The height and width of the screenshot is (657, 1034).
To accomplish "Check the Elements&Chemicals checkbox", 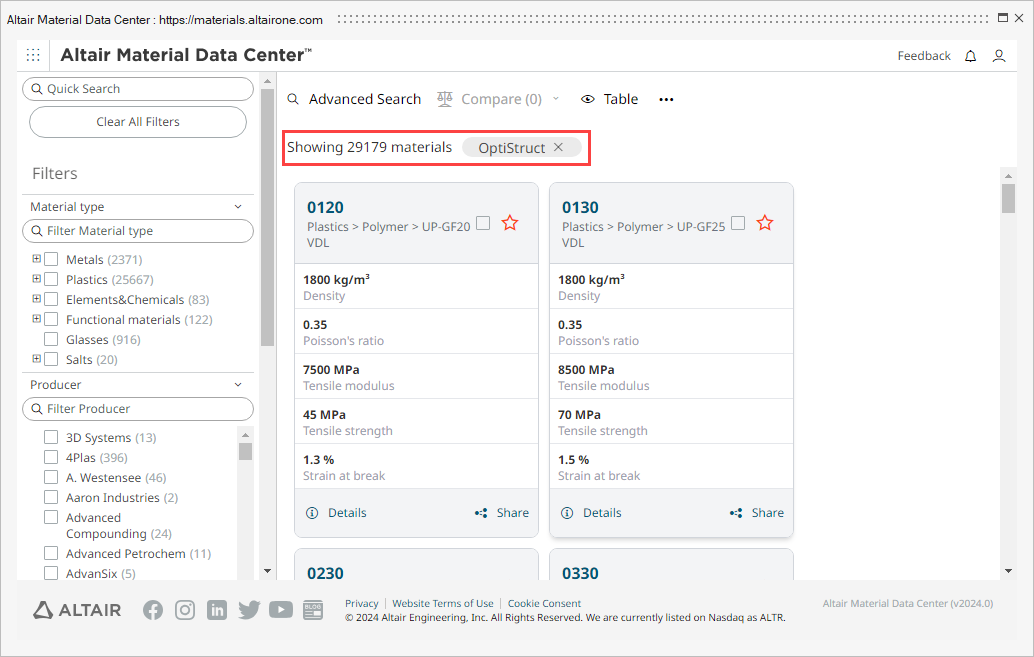I will coord(51,299).
